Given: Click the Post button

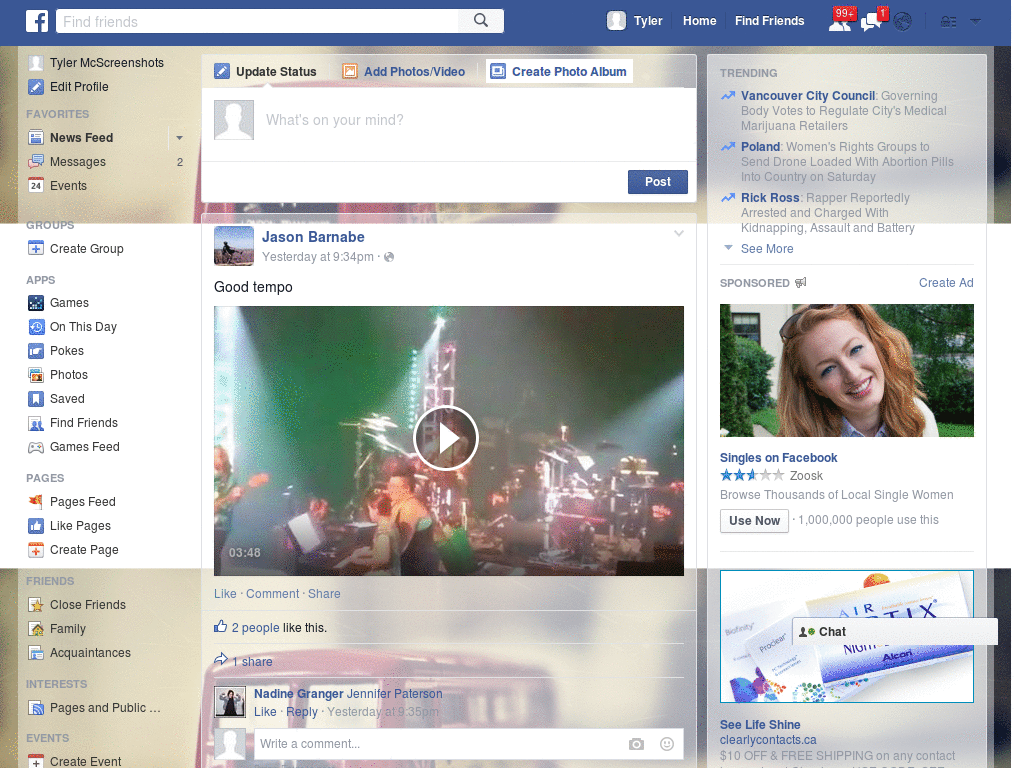Looking at the screenshot, I should [658, 182].
